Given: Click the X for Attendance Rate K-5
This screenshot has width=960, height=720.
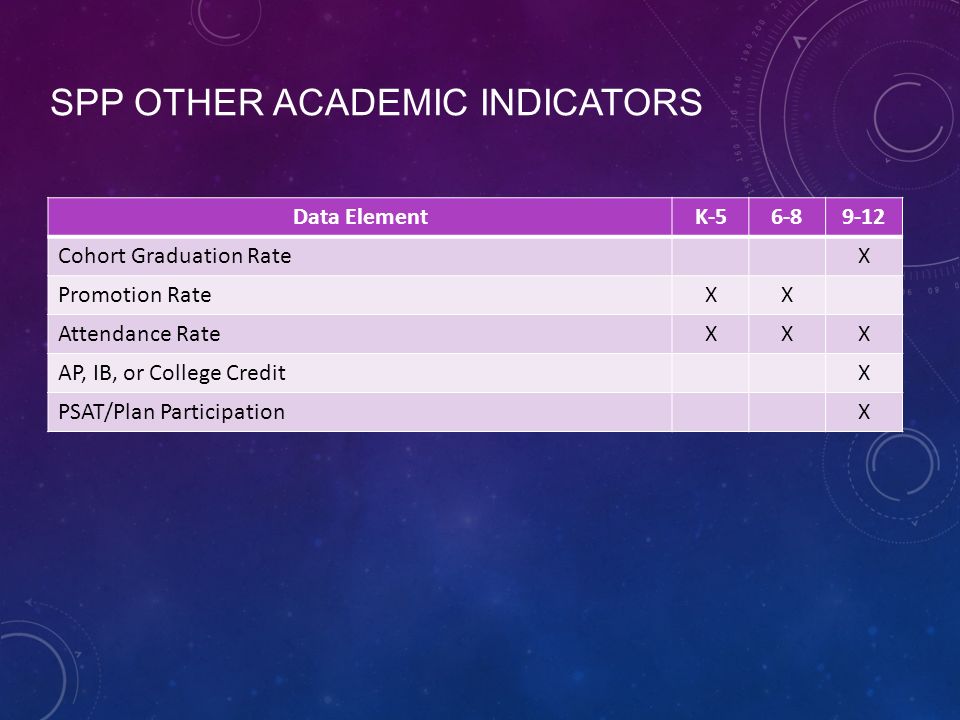Looking at the screenshot, I should pos(710,334).
